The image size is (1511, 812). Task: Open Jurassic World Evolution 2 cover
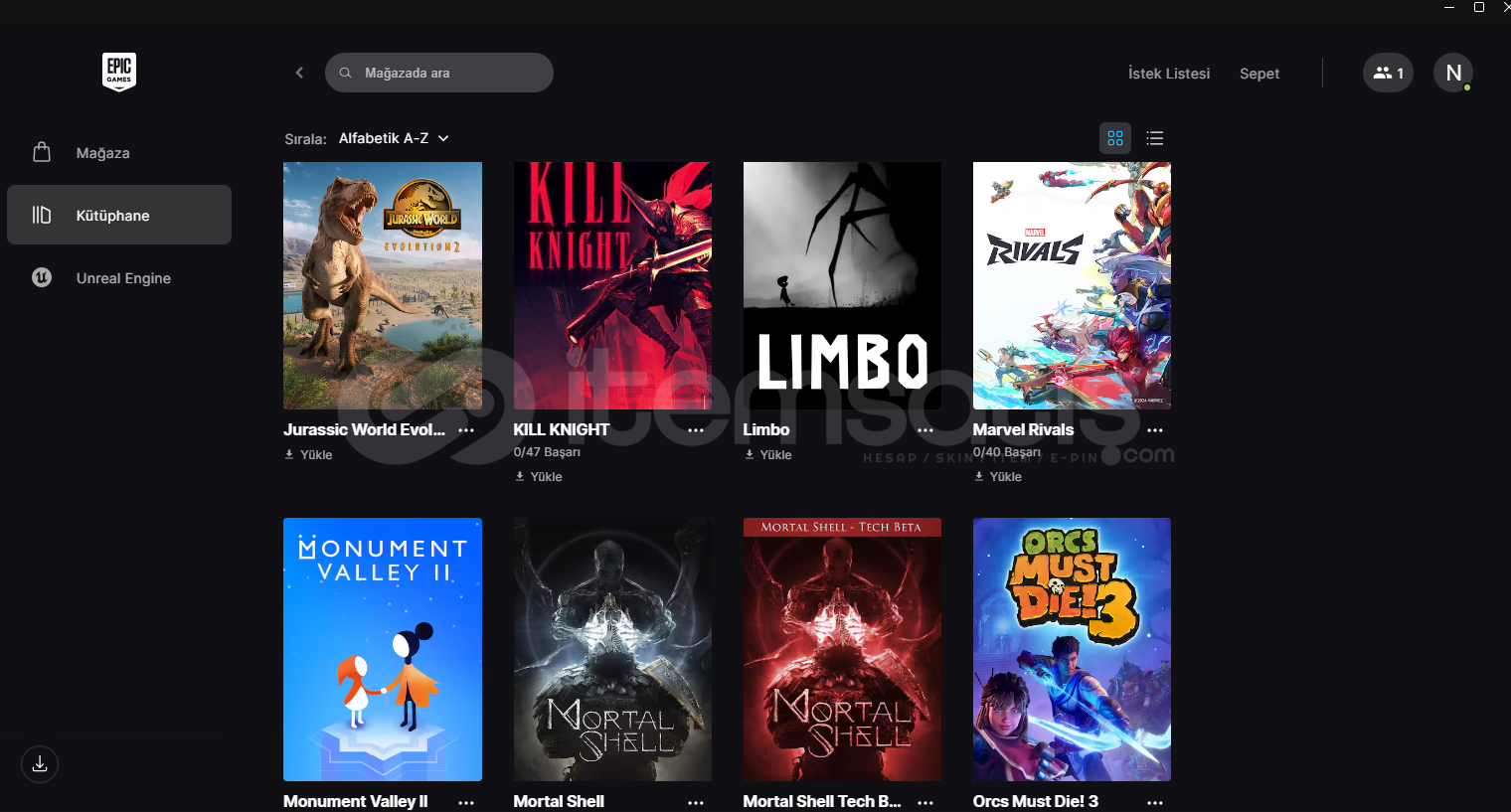(383, 286)
